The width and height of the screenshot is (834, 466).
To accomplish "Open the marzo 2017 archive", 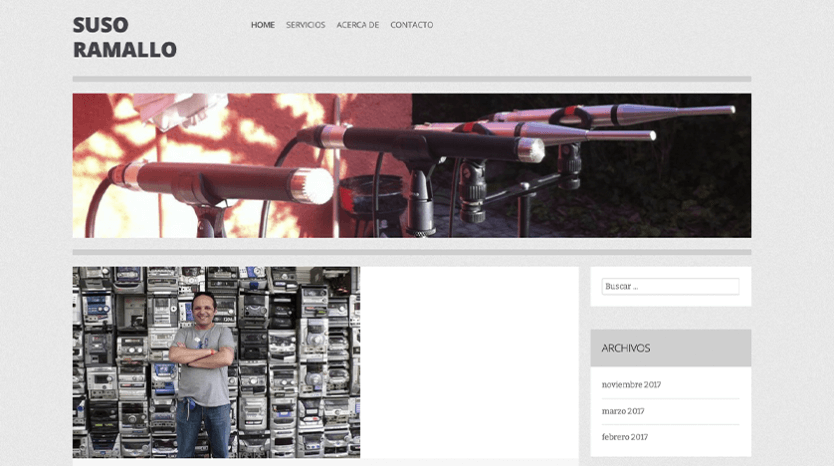I will click(623, 411).
